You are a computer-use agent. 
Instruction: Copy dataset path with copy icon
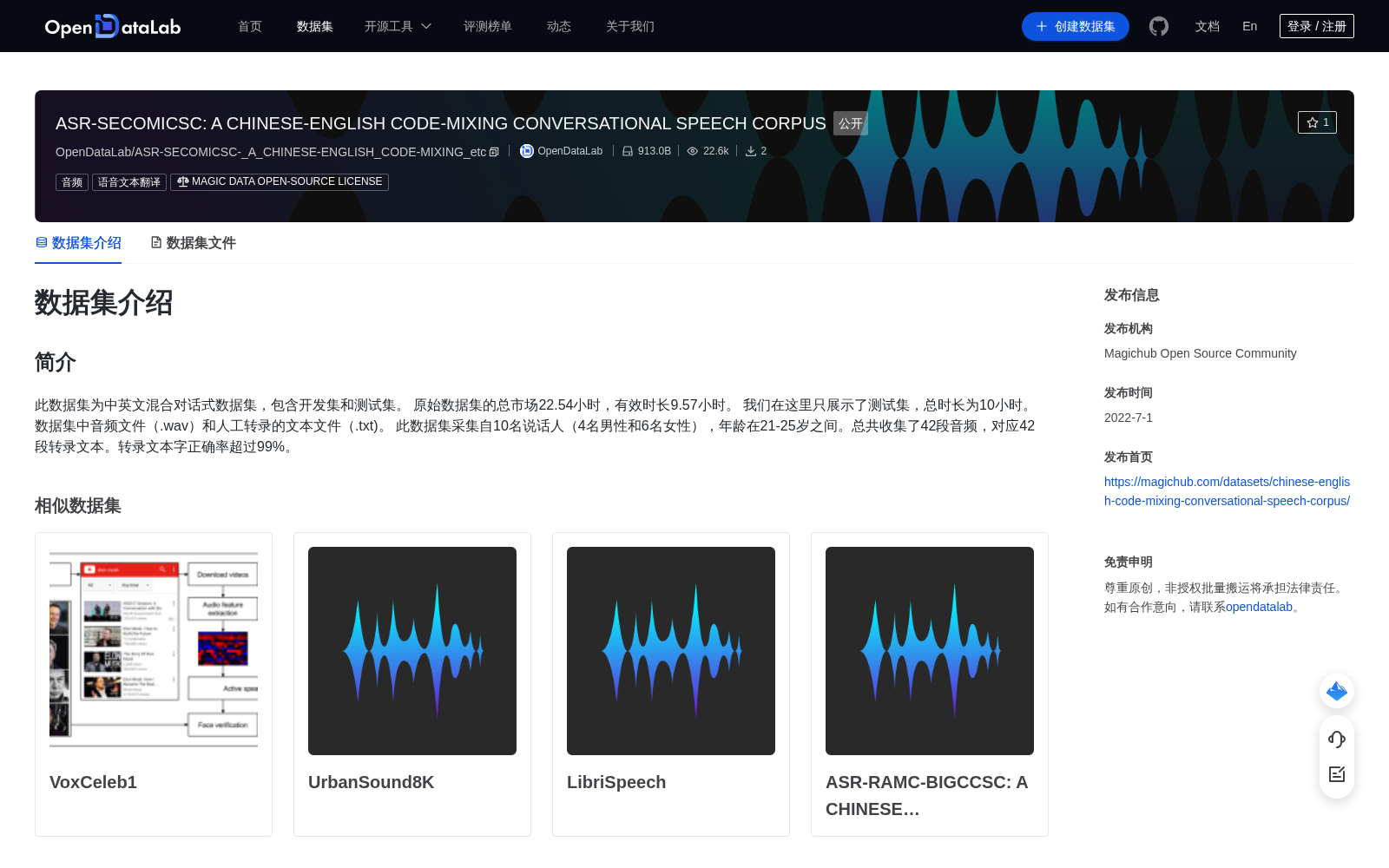coord(494,152)
